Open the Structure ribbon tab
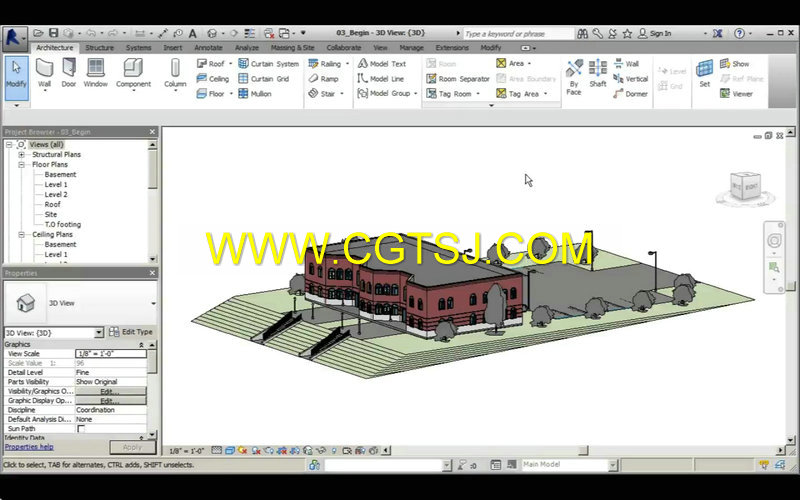 coord(99,47)
